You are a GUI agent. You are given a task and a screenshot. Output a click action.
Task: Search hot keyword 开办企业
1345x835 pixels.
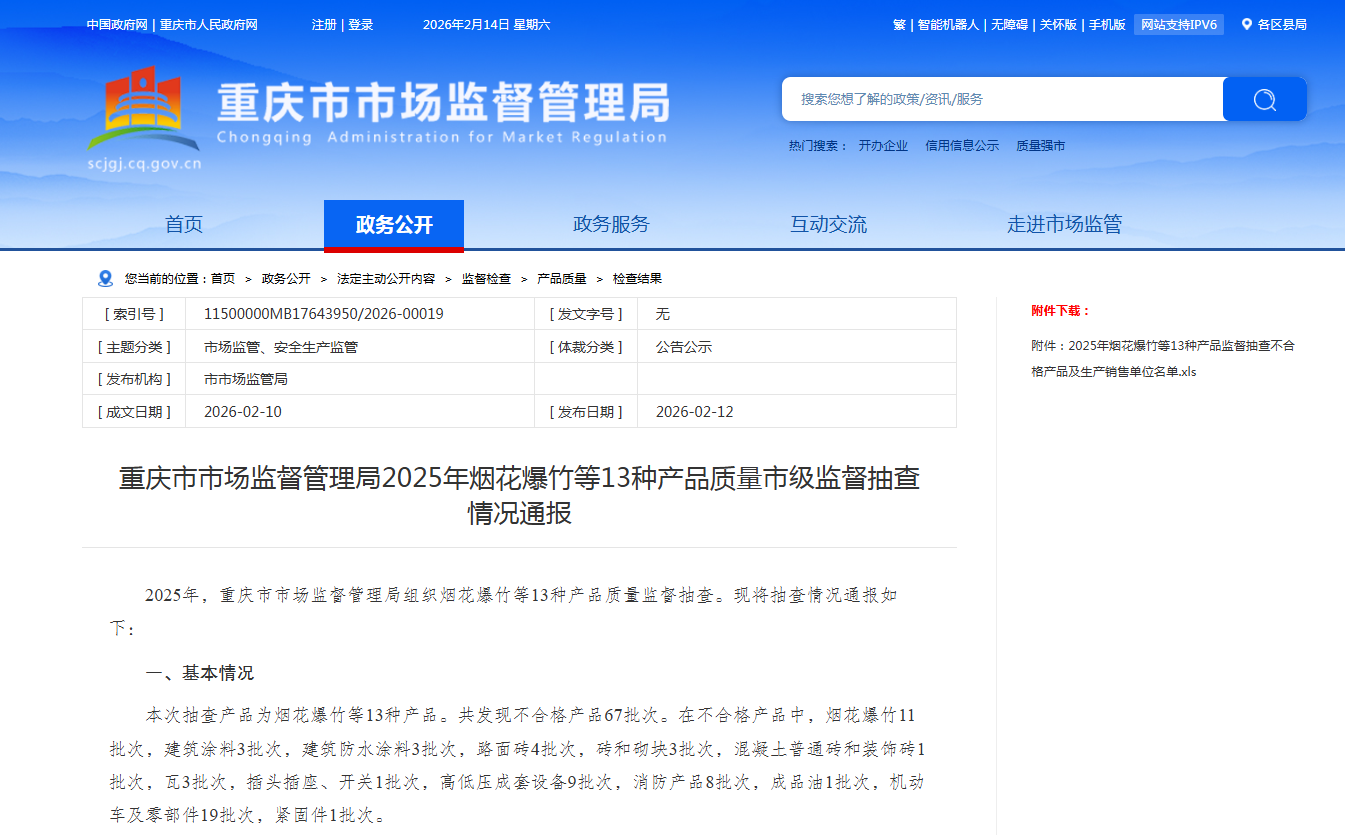click(883, 146)
